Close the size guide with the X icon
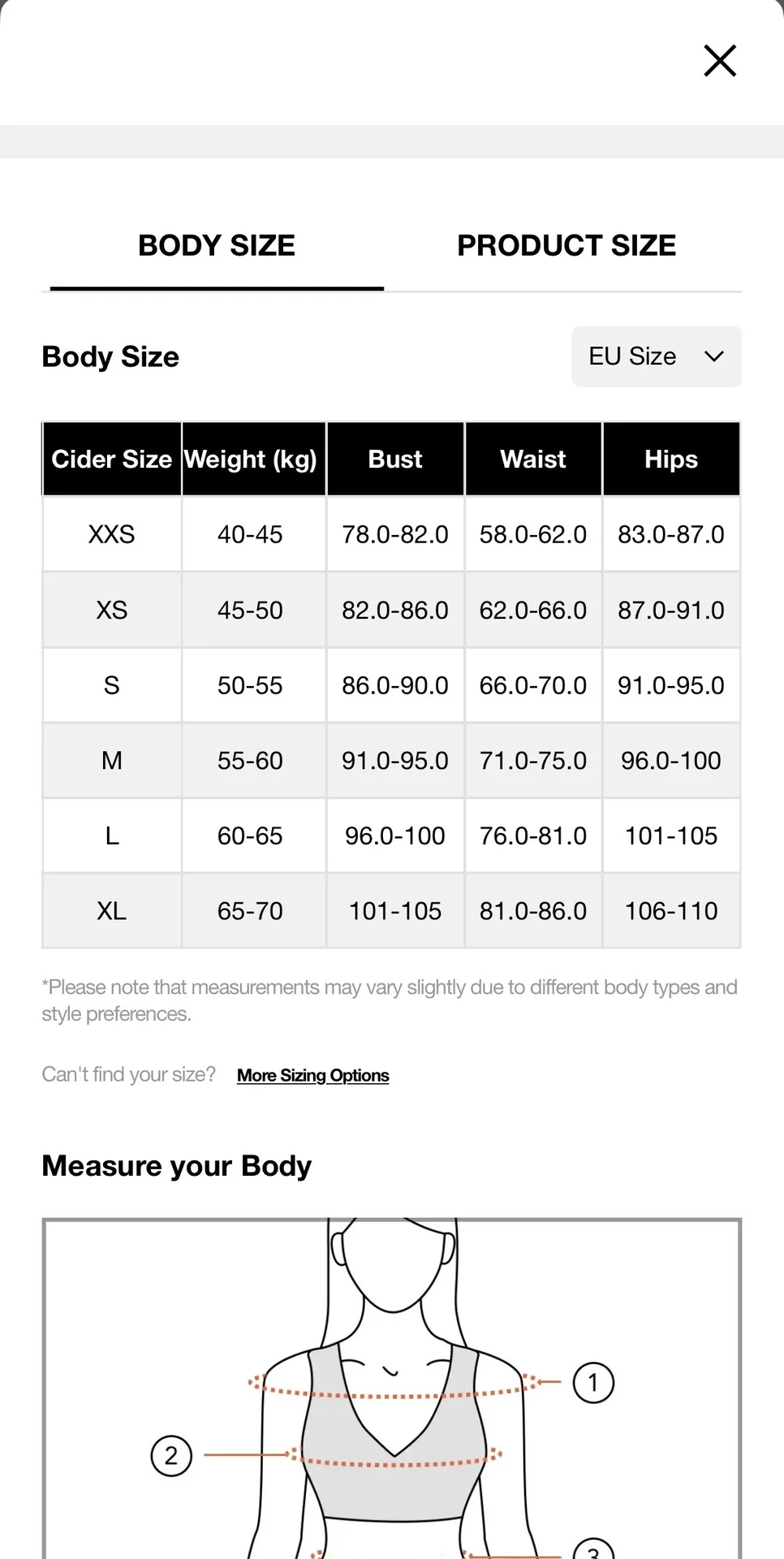This screenshot has height=1559, width=784. (720, 61)
